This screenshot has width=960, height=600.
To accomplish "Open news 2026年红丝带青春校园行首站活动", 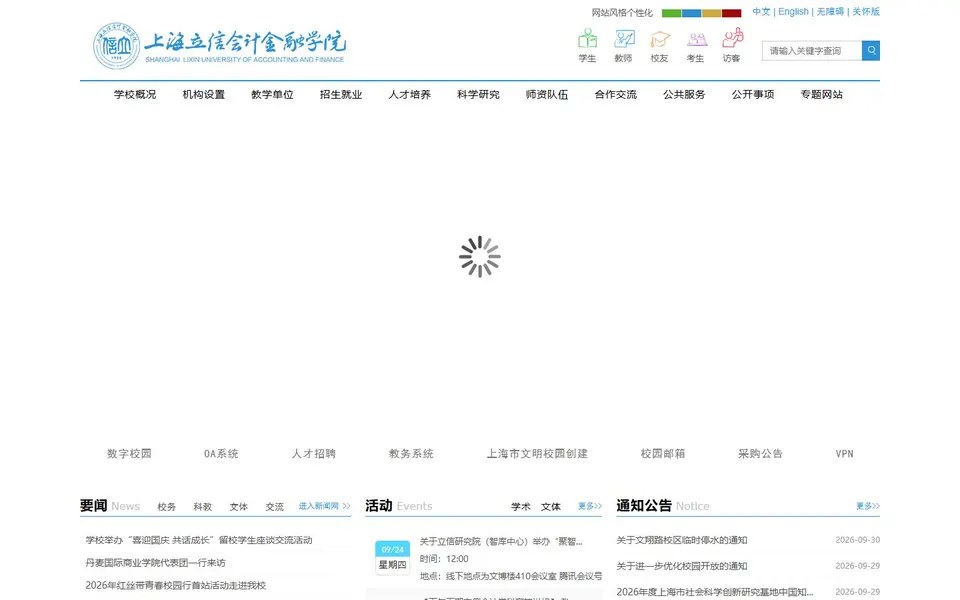I will pos(176,585).
